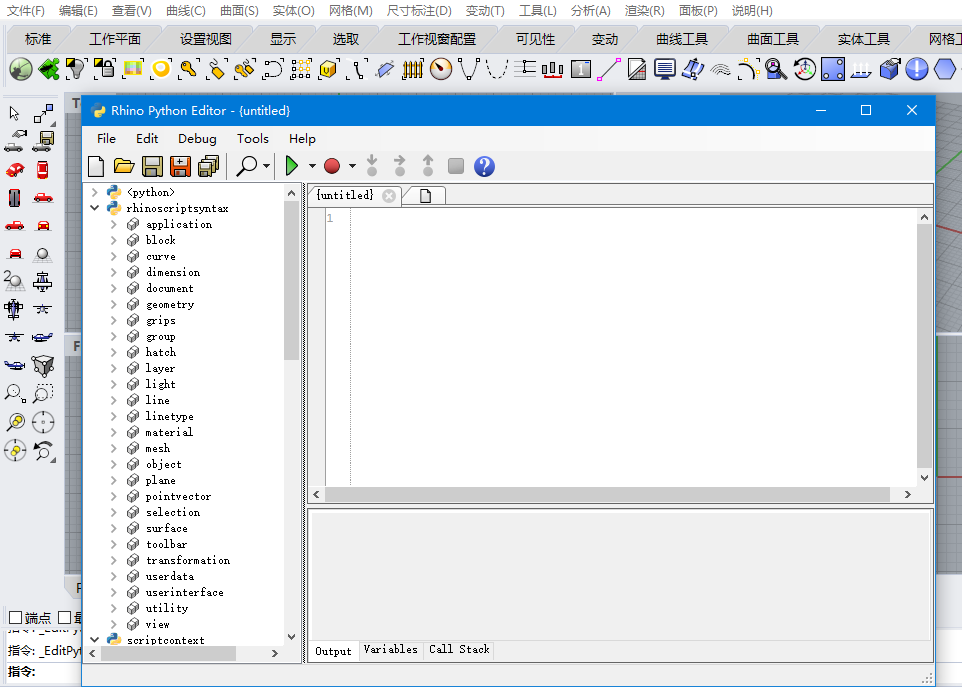Click the yellow ring icon in the Rhino toolbar
962x687 pixels.
161,69
